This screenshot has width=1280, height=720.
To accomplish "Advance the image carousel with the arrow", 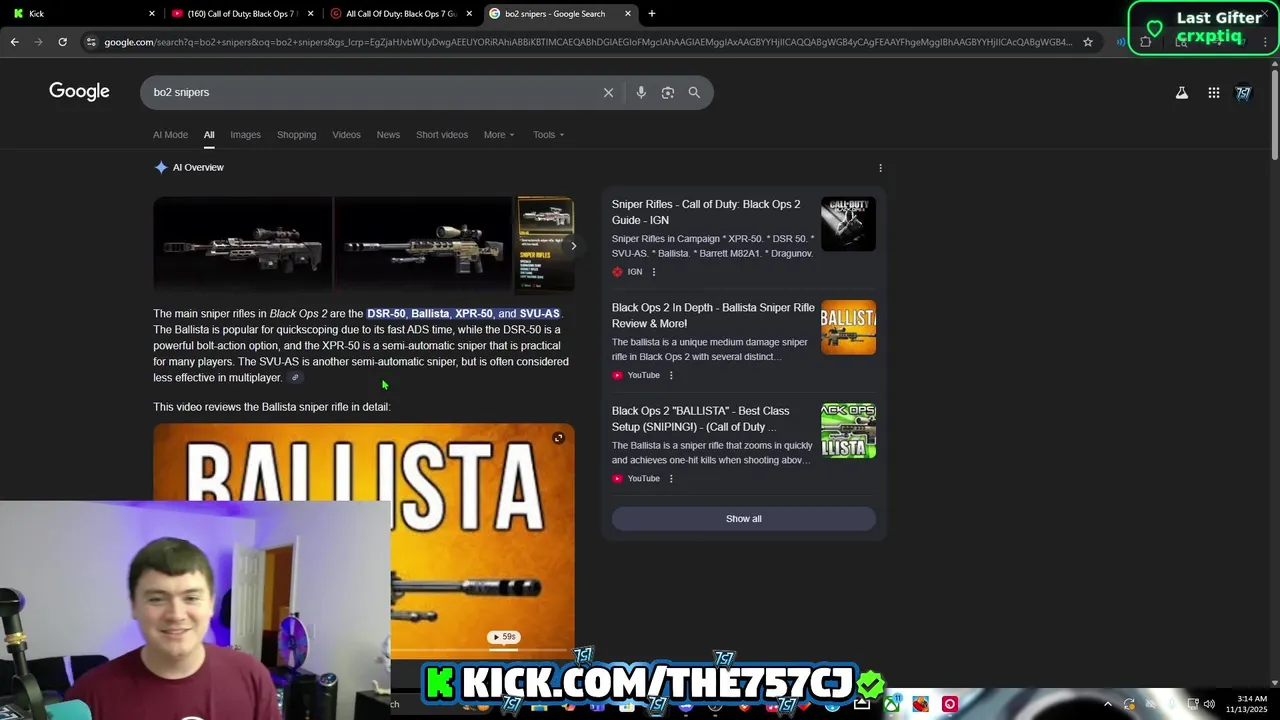I will [x=573, y=246].
